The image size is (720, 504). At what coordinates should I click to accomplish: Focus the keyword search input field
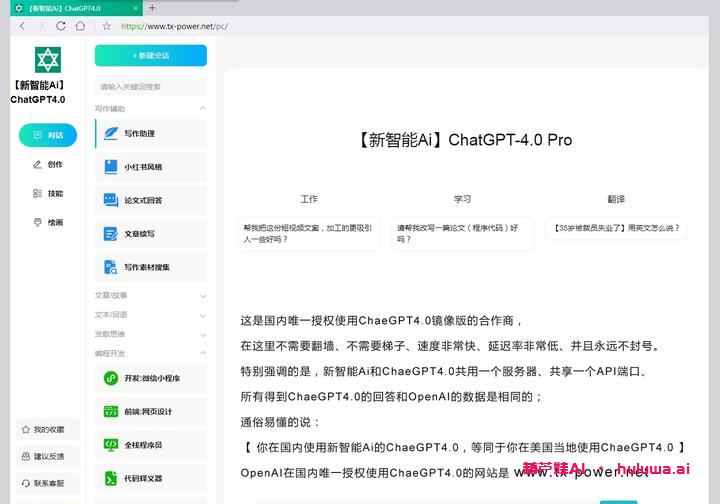151,87
